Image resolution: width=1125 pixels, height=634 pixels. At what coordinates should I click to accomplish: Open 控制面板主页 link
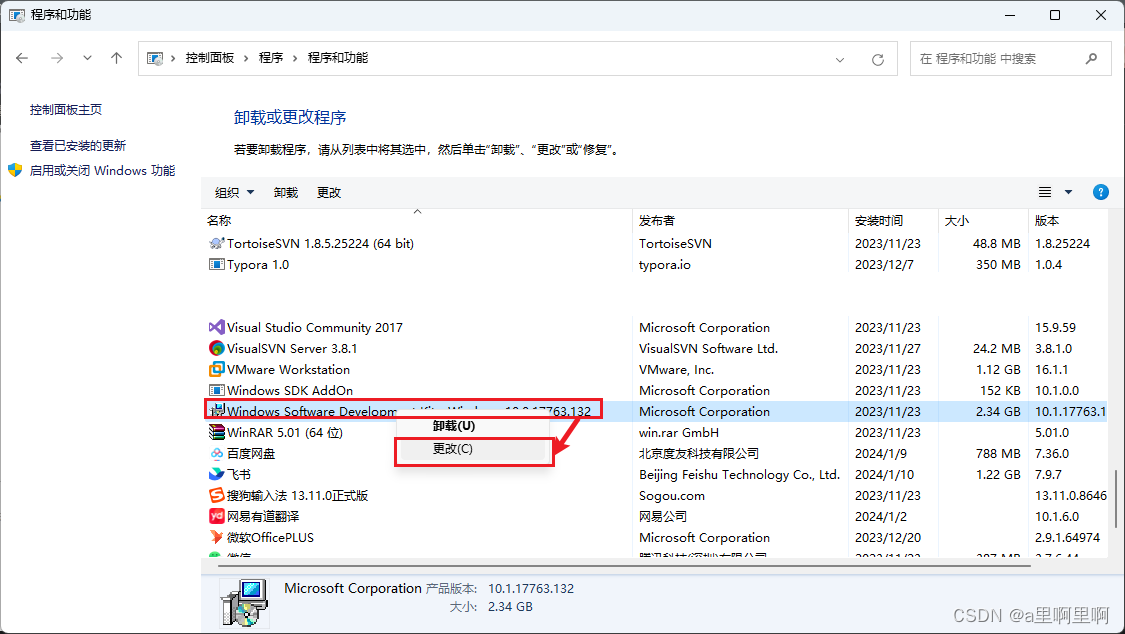pyautogui.click(x=65, y=110)
